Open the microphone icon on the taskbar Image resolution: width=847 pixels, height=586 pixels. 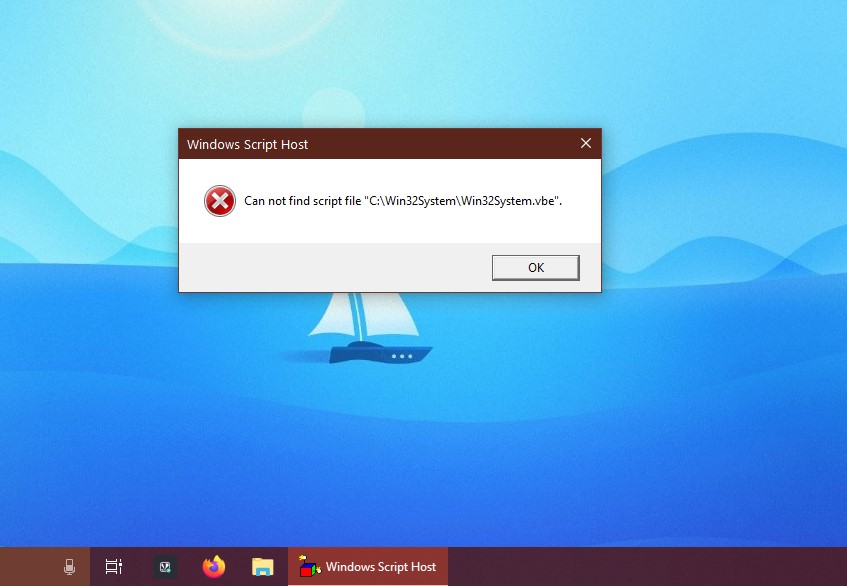[x=69, y=567]
